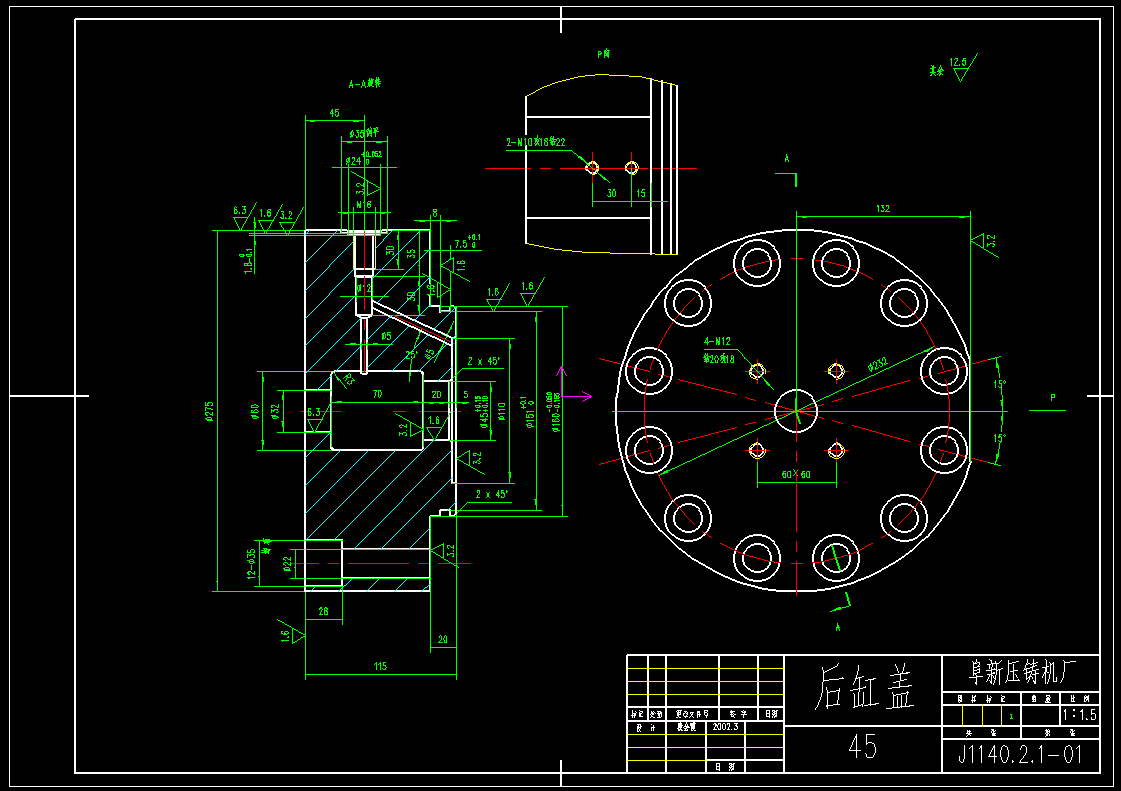Select the 30 dimension under the P view

(611, 193)
